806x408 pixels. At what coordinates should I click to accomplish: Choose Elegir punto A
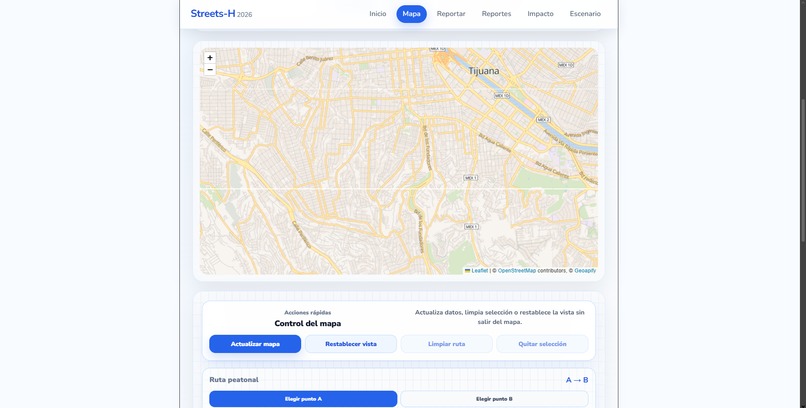tap(303, 399)
